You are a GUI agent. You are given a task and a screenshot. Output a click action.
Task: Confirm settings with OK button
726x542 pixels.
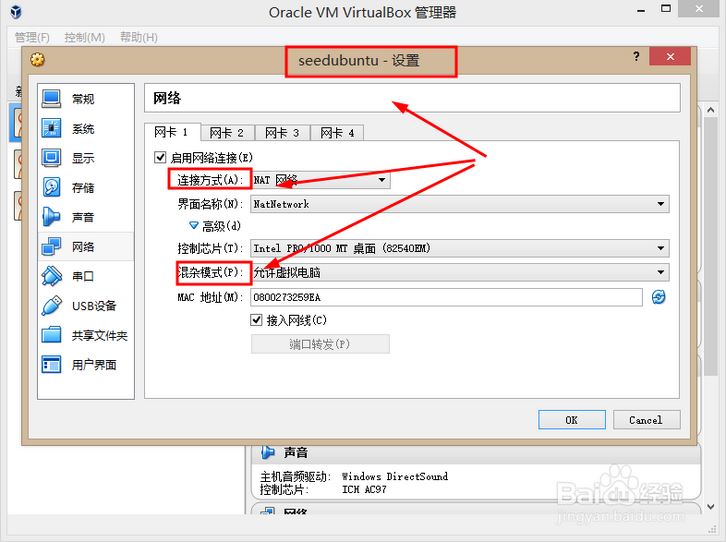click(572, 420)
